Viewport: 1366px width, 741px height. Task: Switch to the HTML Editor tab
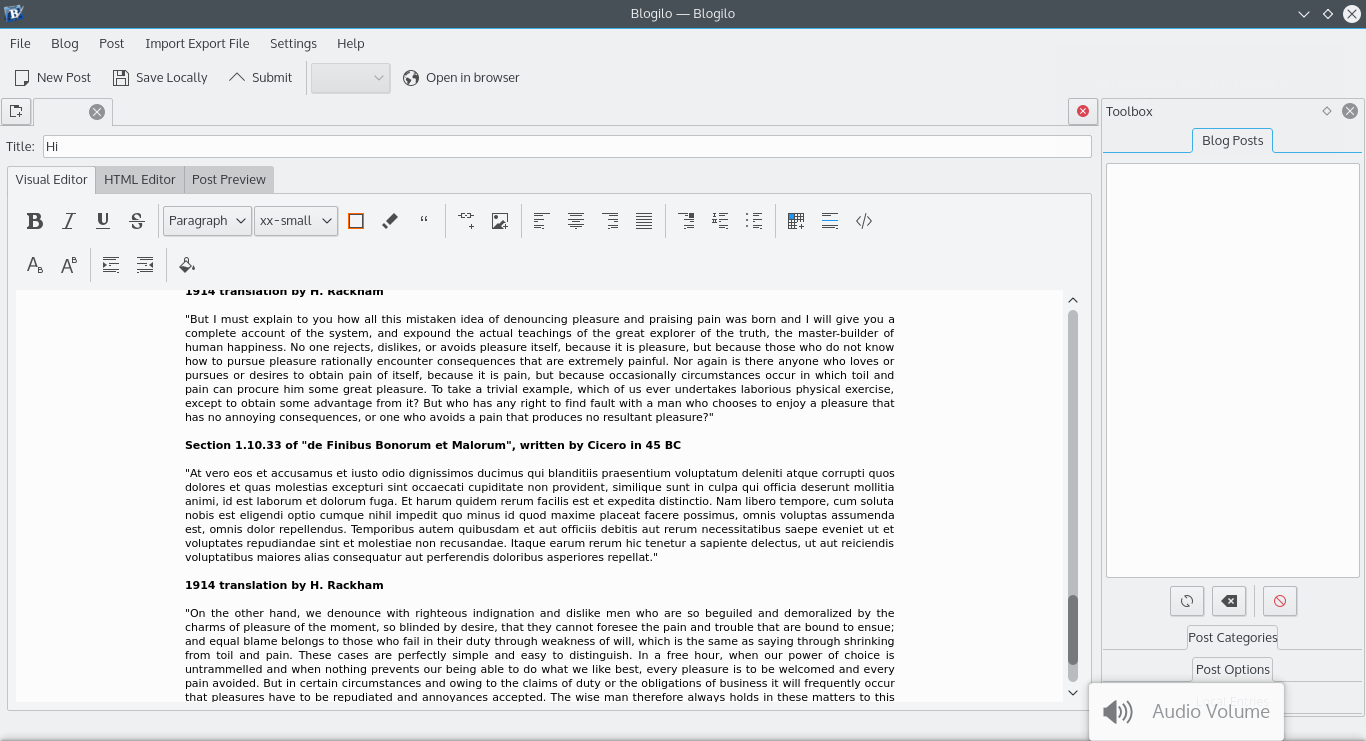[x=140, y=180]
